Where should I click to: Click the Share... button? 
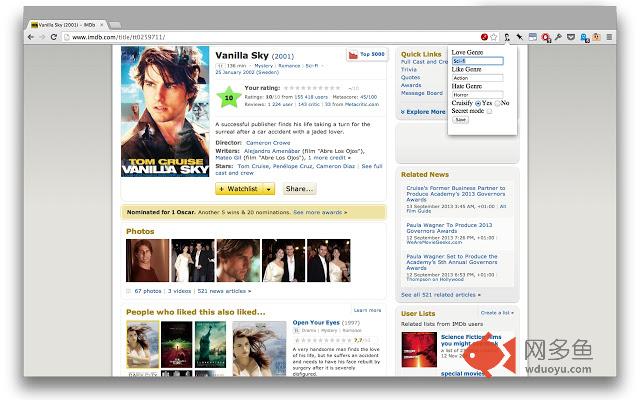[300, 189]
